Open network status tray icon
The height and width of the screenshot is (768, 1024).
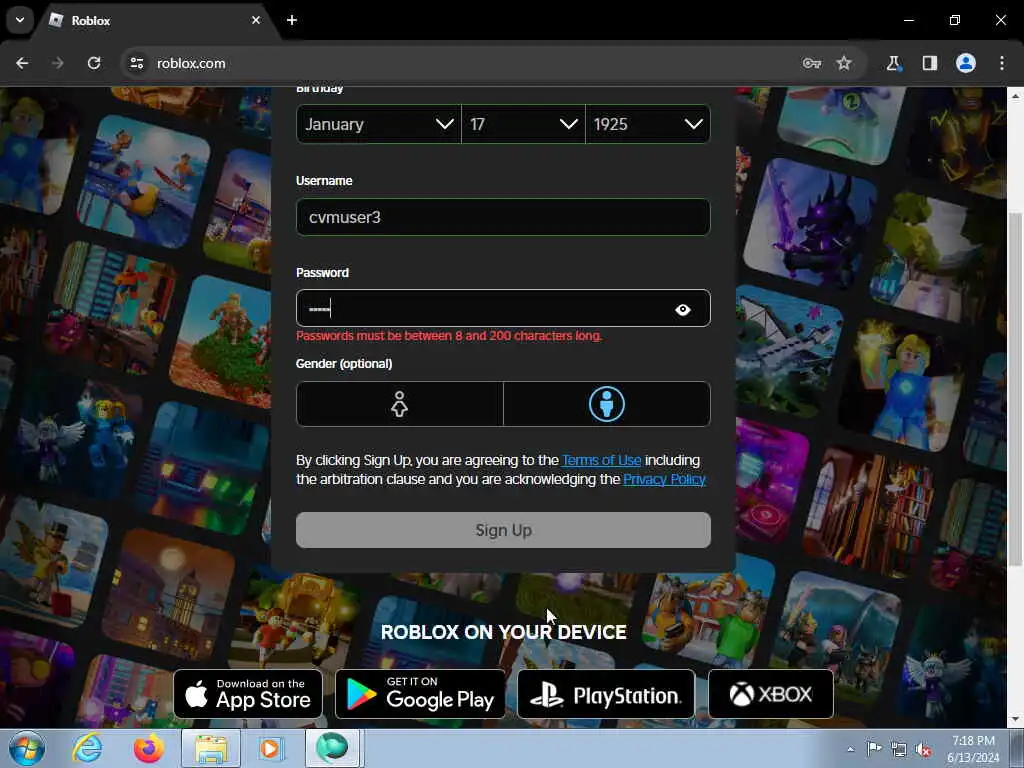[899, 750]
